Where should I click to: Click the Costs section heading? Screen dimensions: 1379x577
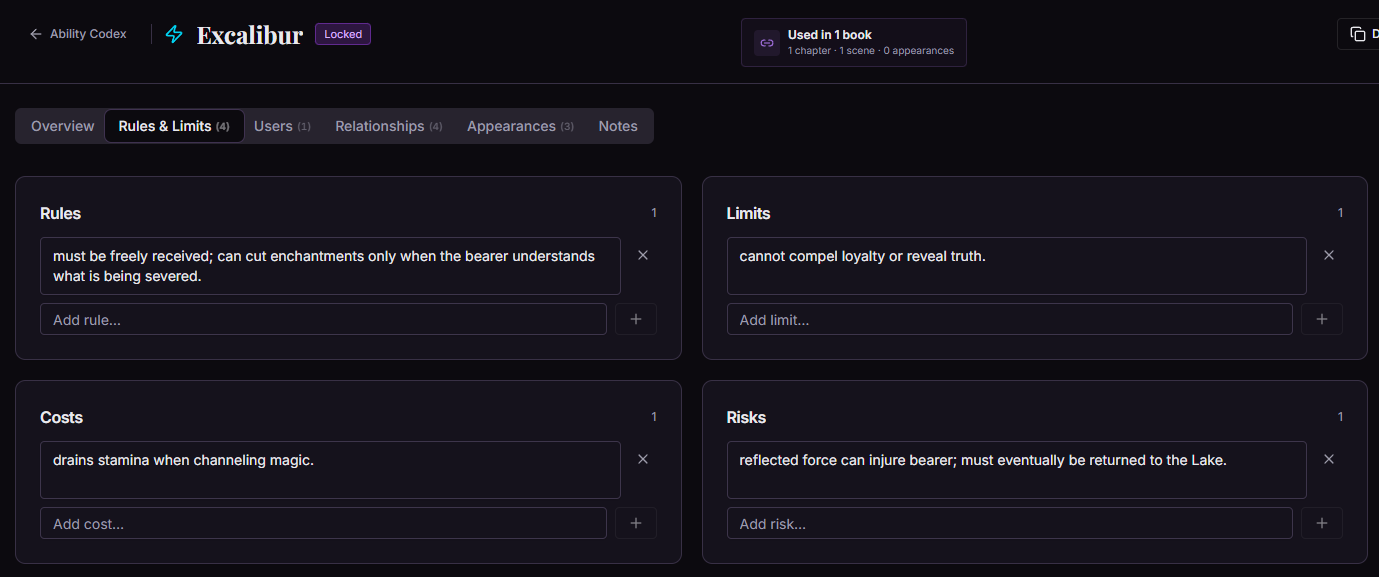click(x=61, y=417)
